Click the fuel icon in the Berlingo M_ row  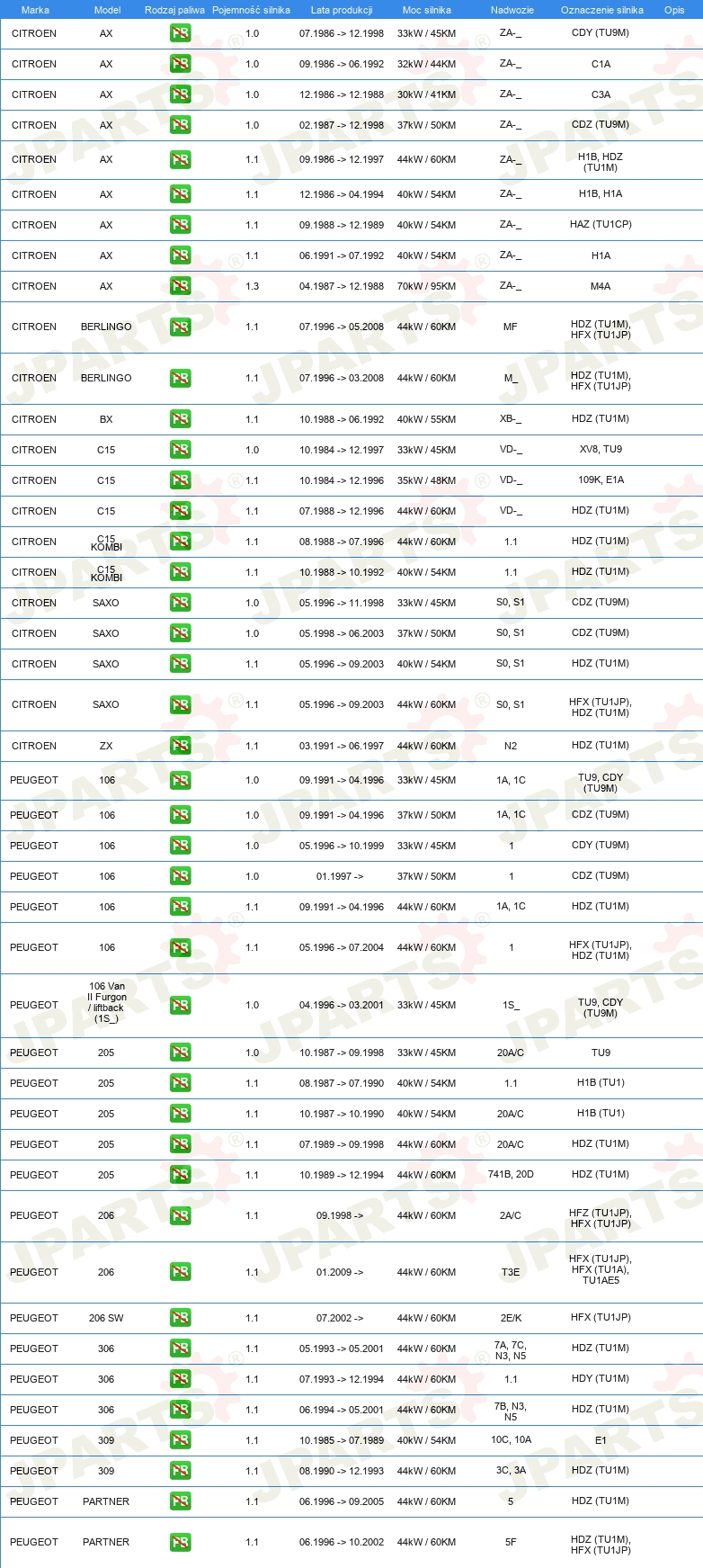pos(180,378)
